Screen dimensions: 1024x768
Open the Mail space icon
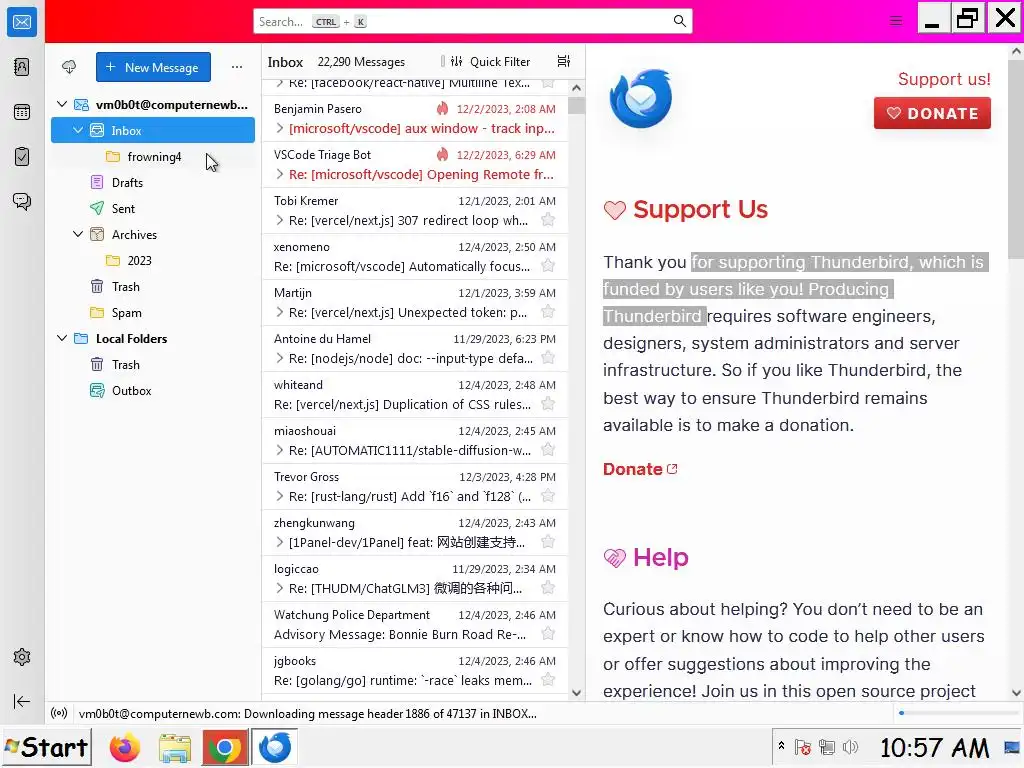[x=22, y=22]
